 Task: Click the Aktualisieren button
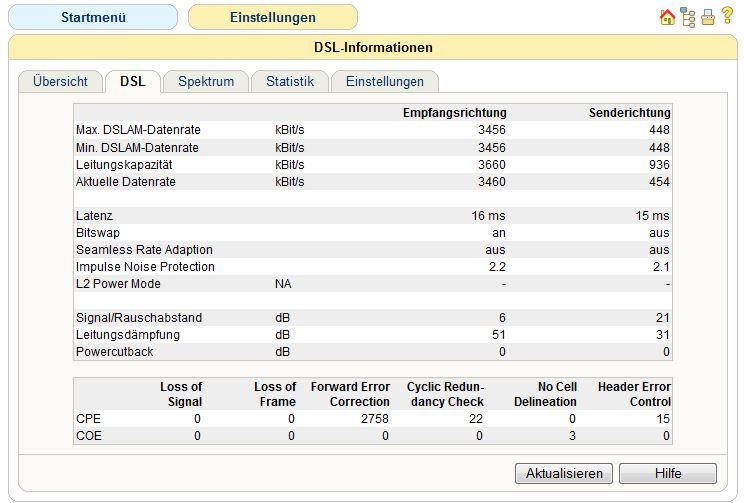564,474
